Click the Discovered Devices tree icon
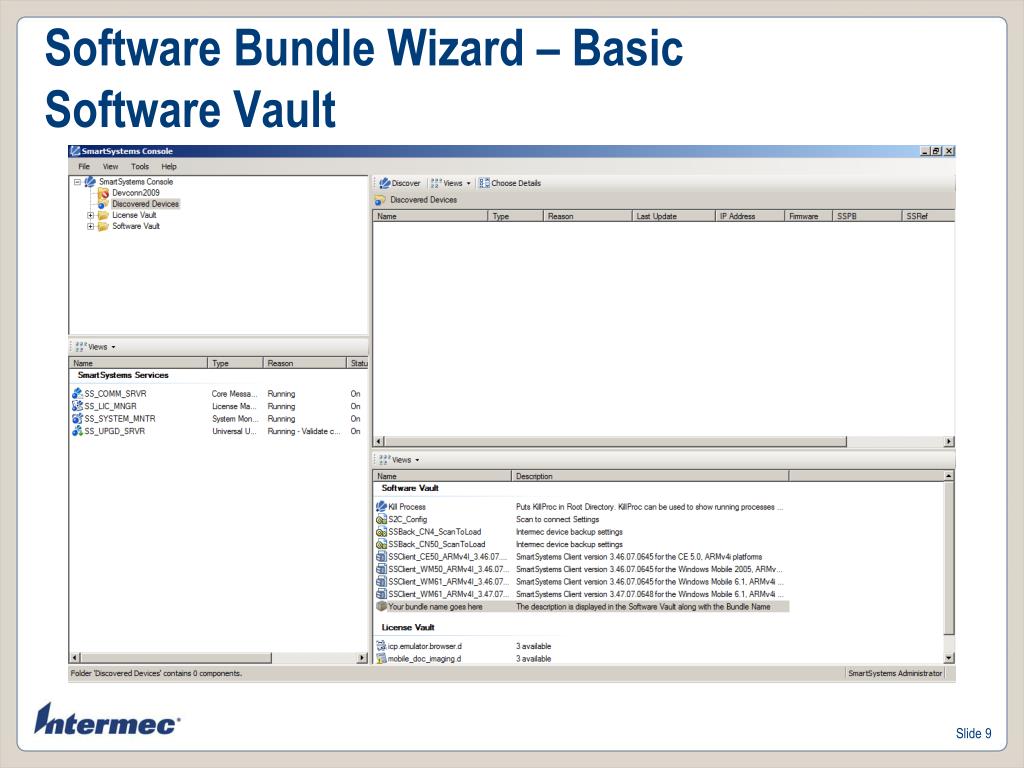This screenshot has height=768, width=1024. coord(103,204)
